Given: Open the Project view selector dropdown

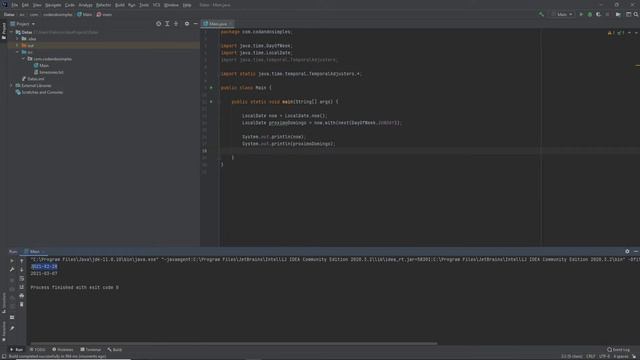Looking at the screenshot, I should click(x=23, y=24).
